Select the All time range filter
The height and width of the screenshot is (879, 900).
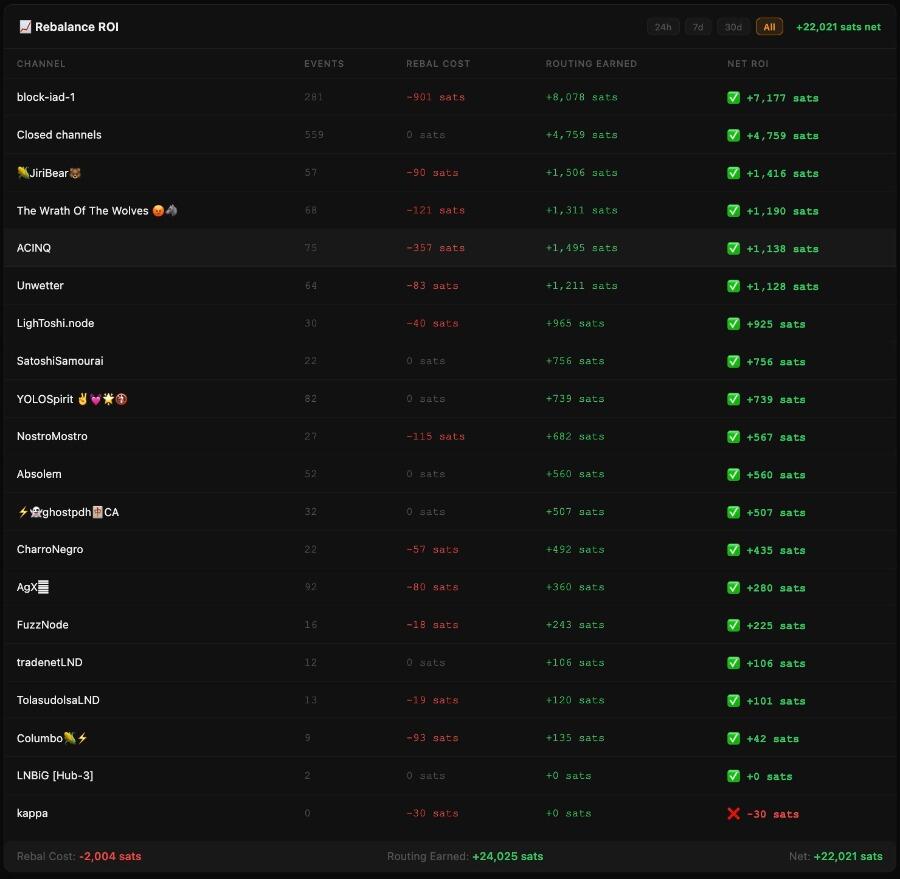(769, 27)
